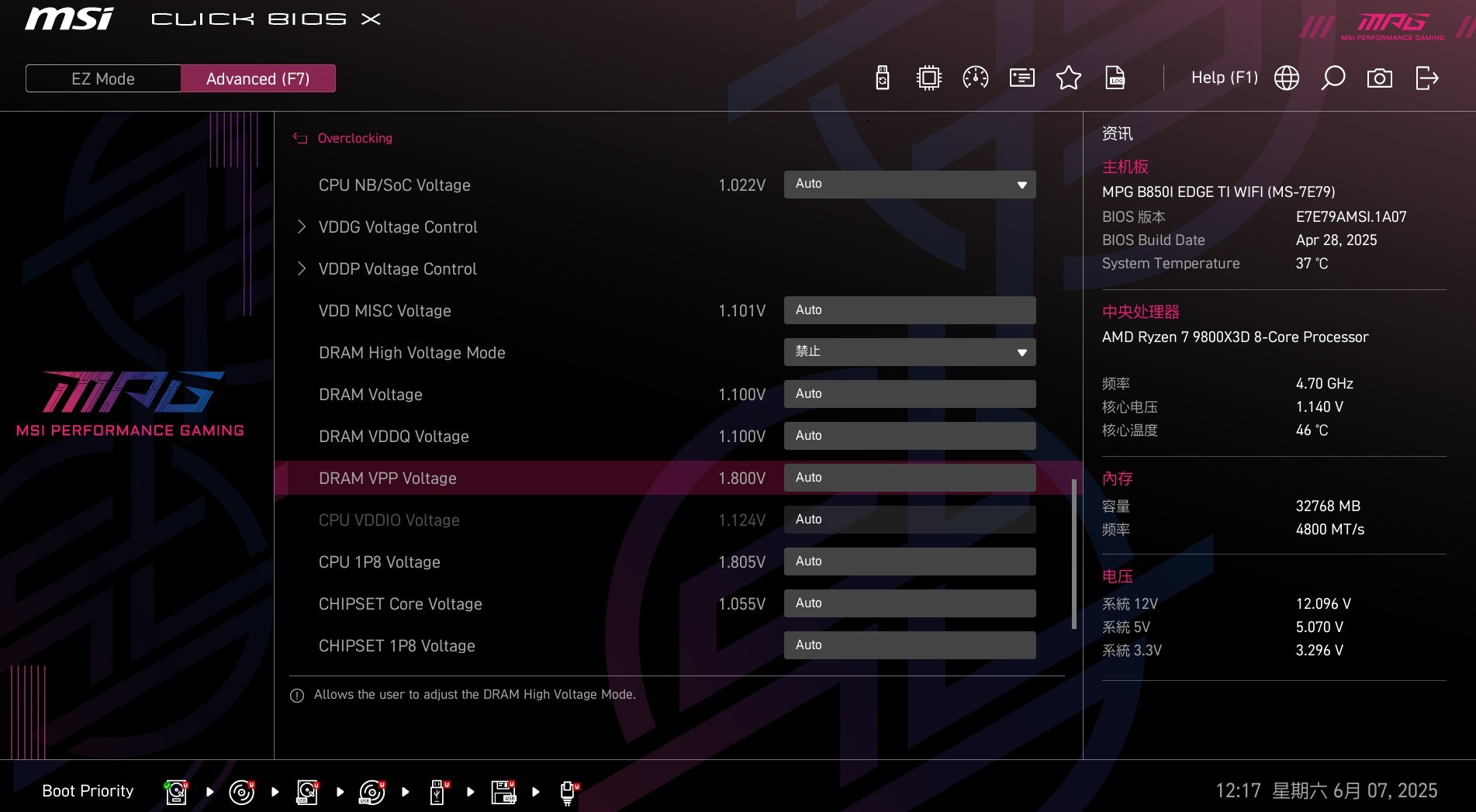Open the search magnifier icon
The height and width of the screenshot is (812, 1476).
click(x=1333, y=78)
